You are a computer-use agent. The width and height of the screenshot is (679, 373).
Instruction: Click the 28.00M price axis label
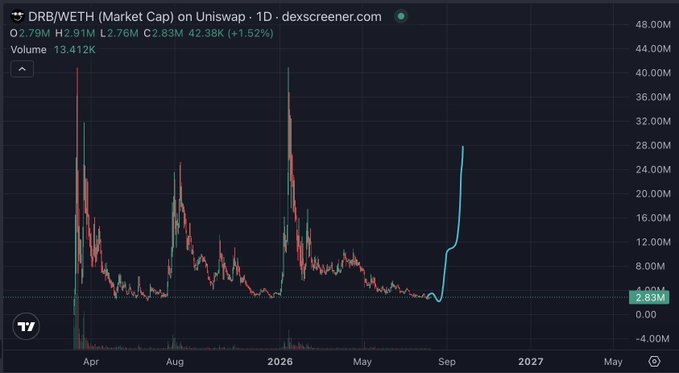tap(653, 146)
